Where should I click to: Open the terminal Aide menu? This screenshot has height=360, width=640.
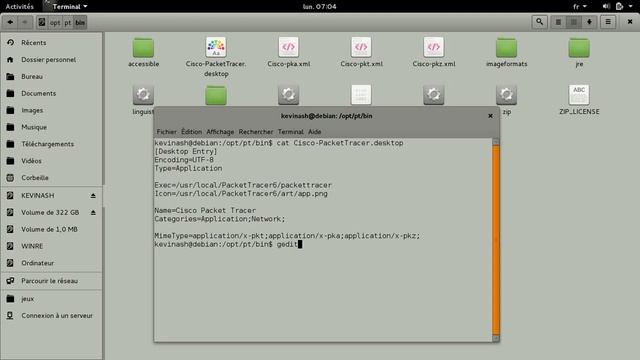click(315, 132)
